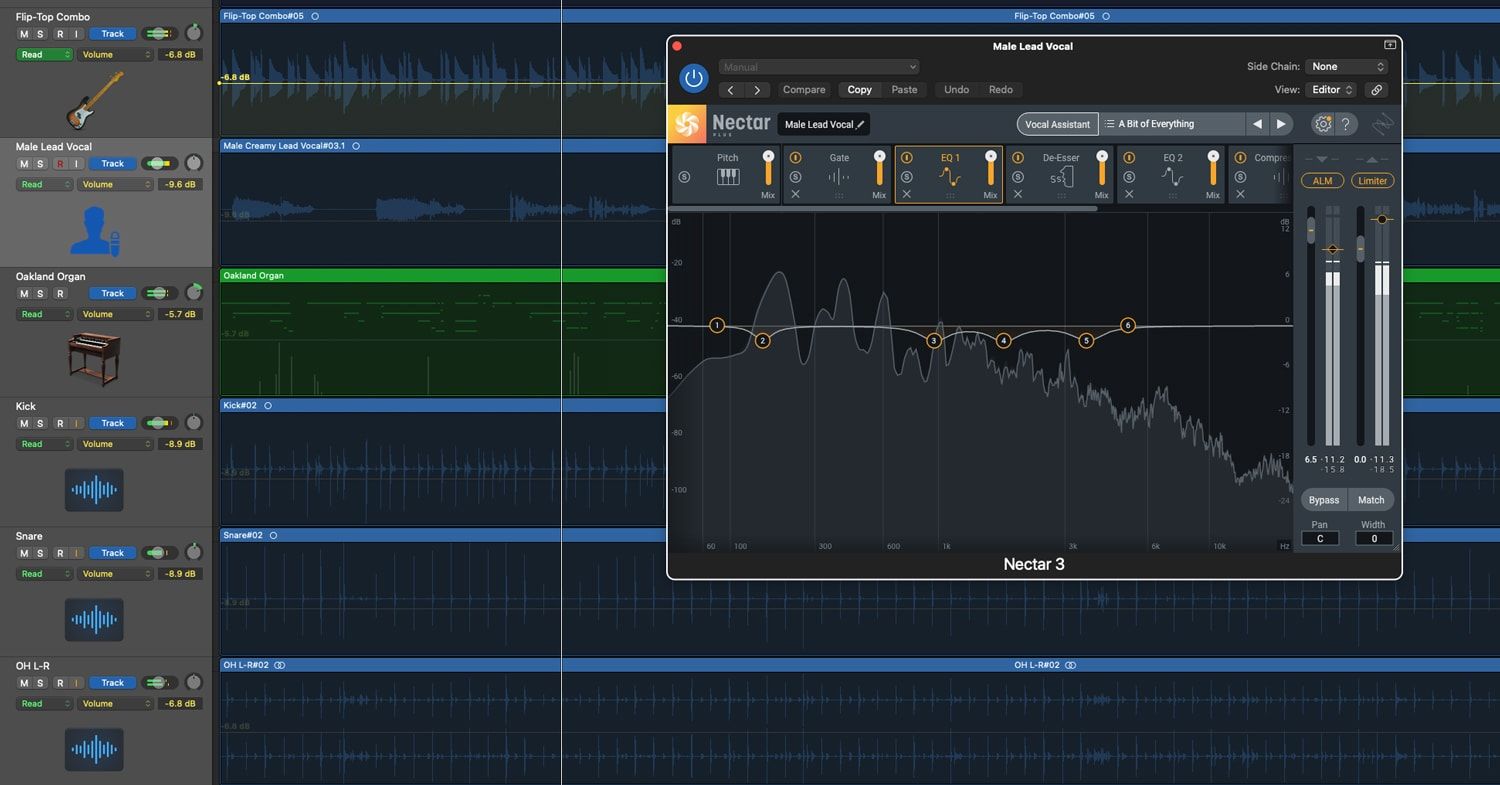Click the Flip-Top Combo volume fader
Image resolution: width=1500 pixels, height=785 pixels.
(x=159, y=34)
